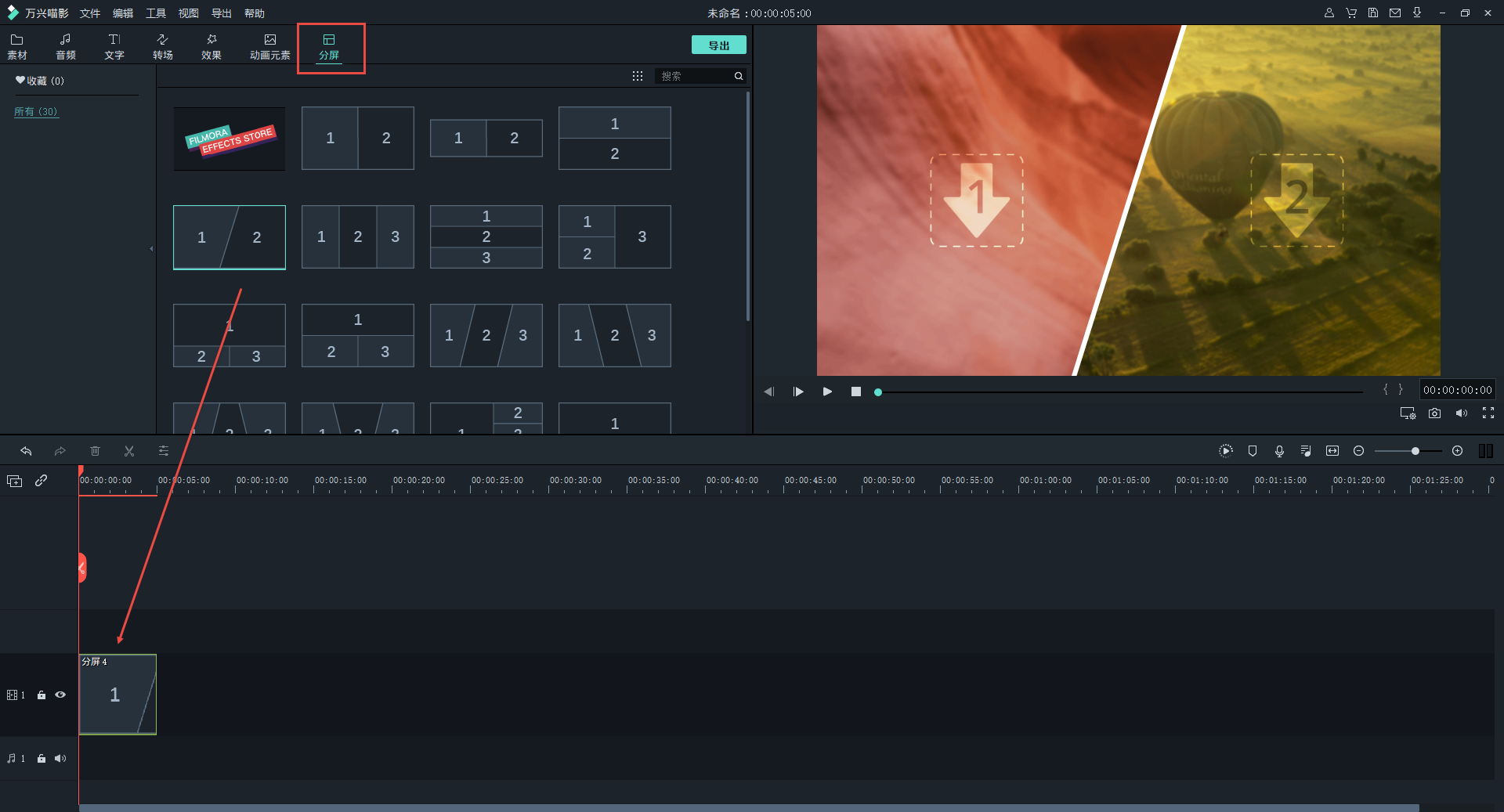Click the render preview icon
Image resolution: width=1504 pixels, height=812 pixels.
[x=1226, y=451]
